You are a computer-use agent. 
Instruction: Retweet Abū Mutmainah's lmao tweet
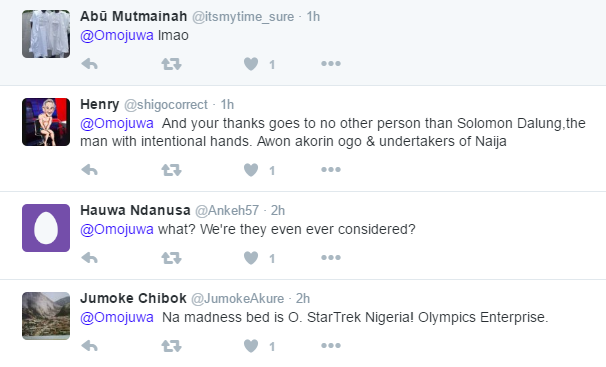pos(171,64)
